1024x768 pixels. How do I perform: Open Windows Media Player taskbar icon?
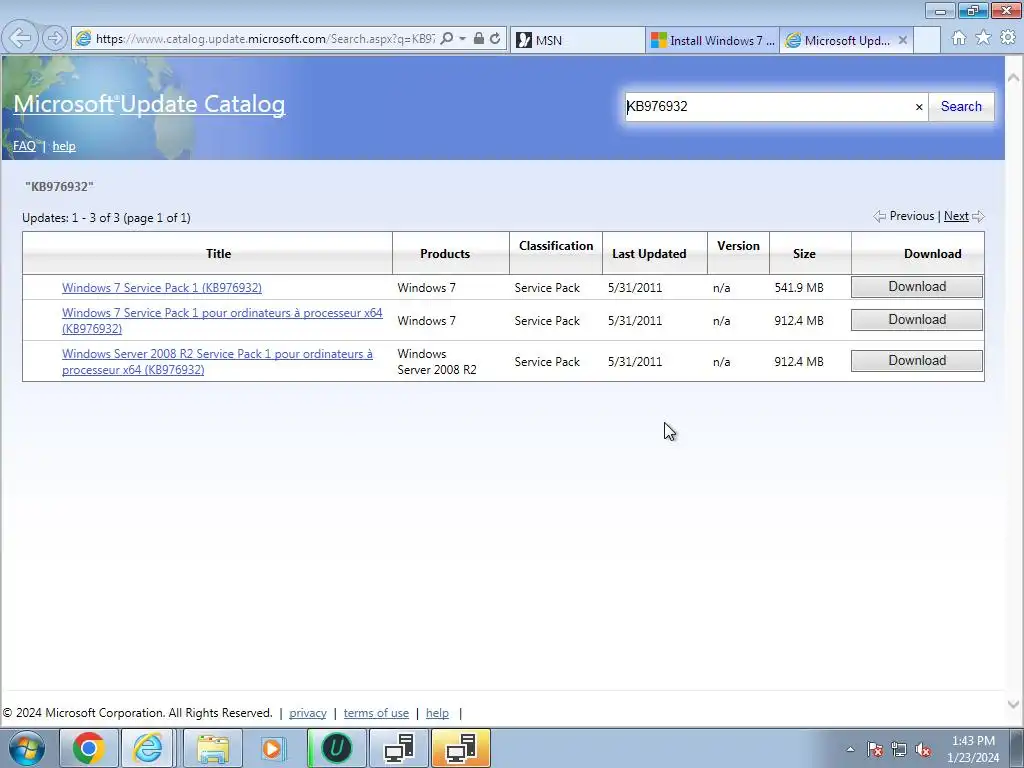(x=273, y=748)
